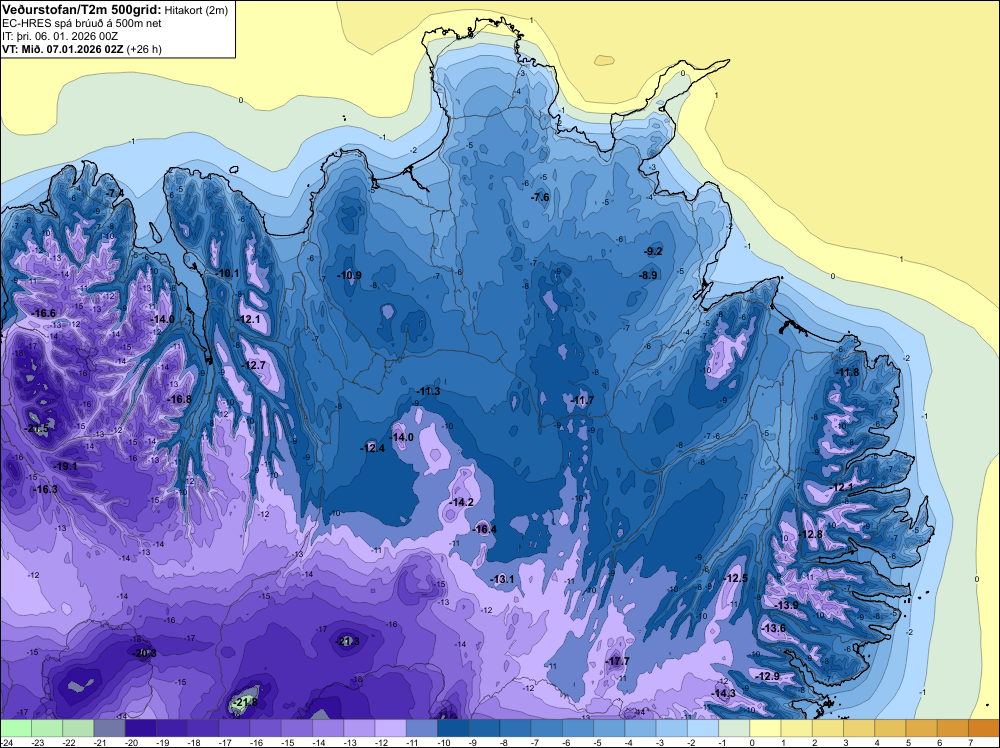This screenshot has height=748, width=1000.
Task: Click the -12.8 temperature value
Action: [x=811, y=534]
